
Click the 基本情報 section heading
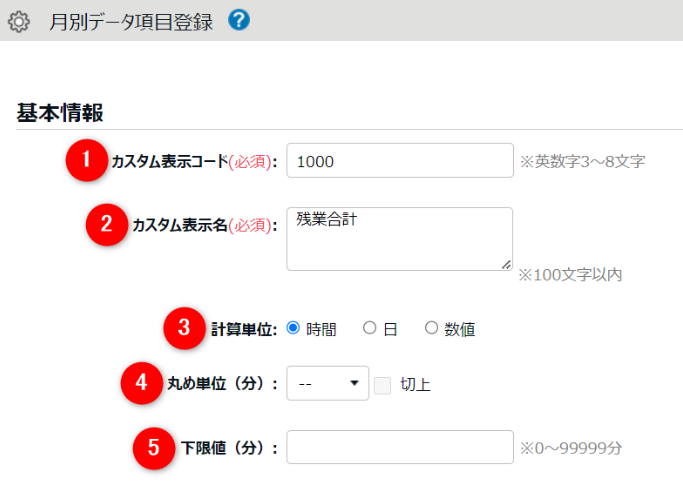61,112
